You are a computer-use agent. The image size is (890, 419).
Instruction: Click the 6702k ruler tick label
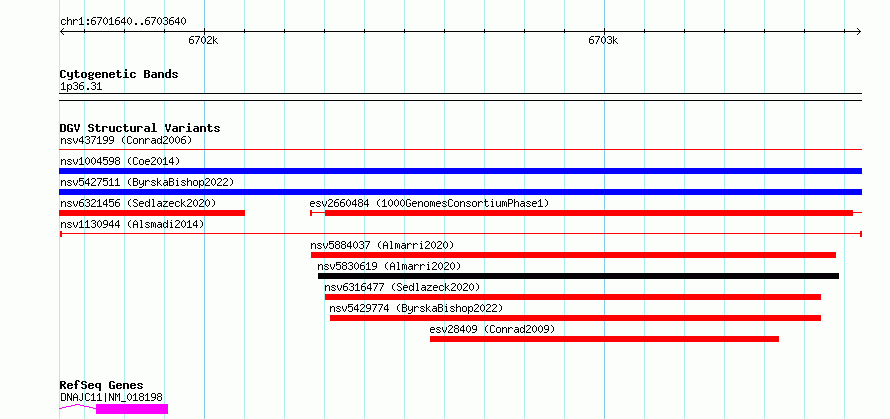pos(203,40)
